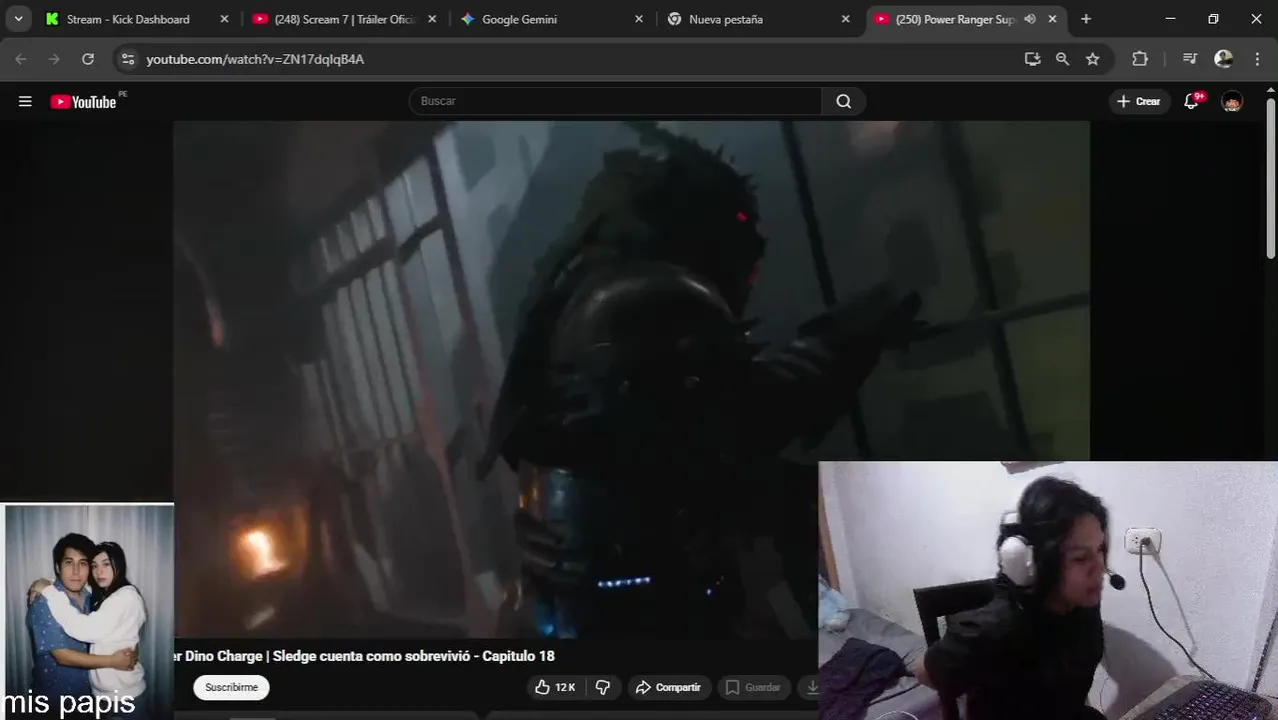View site information icon in address bar
Viewport: 1278px width, 720px height.
pyautogui.click(x=127, y=59)
